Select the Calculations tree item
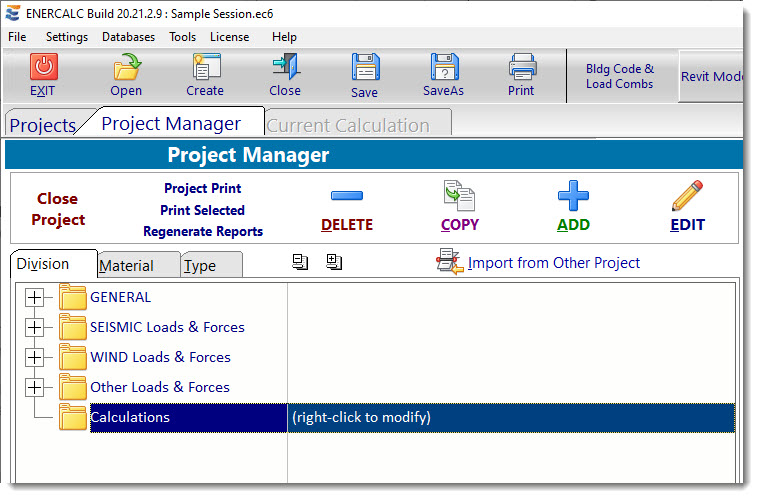The image size is (758, 498). [x=130, y=417]
